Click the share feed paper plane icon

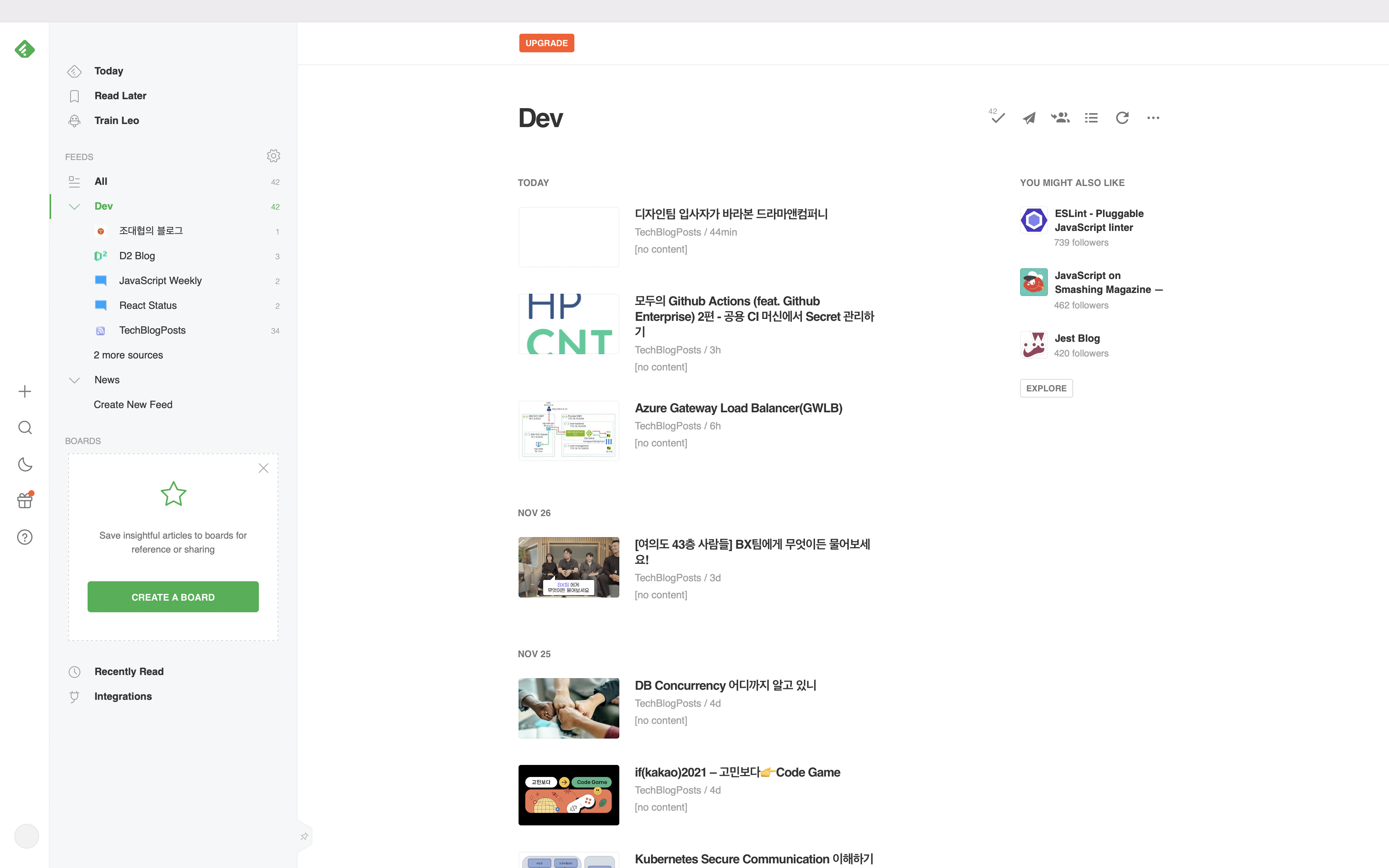pos(1029,118)
